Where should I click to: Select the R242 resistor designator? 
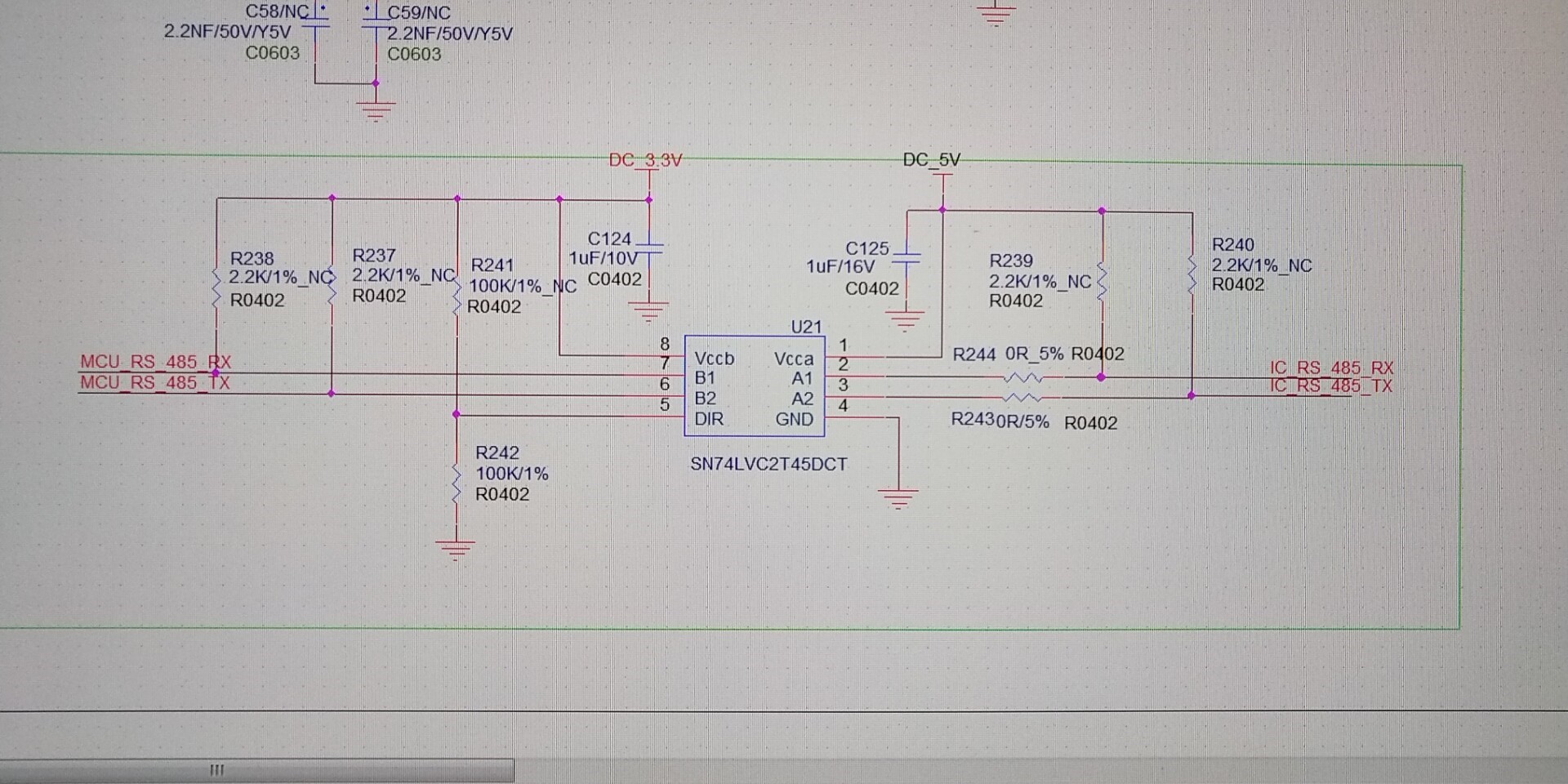[x=497, y=453]
